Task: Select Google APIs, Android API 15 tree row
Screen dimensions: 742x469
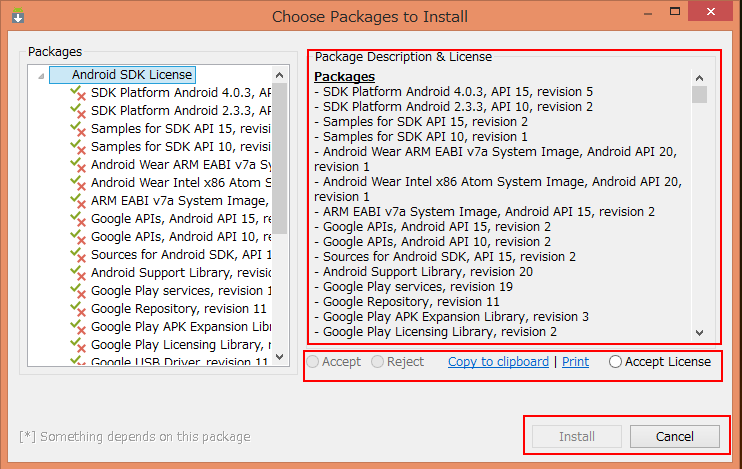Action: (181, 219)
